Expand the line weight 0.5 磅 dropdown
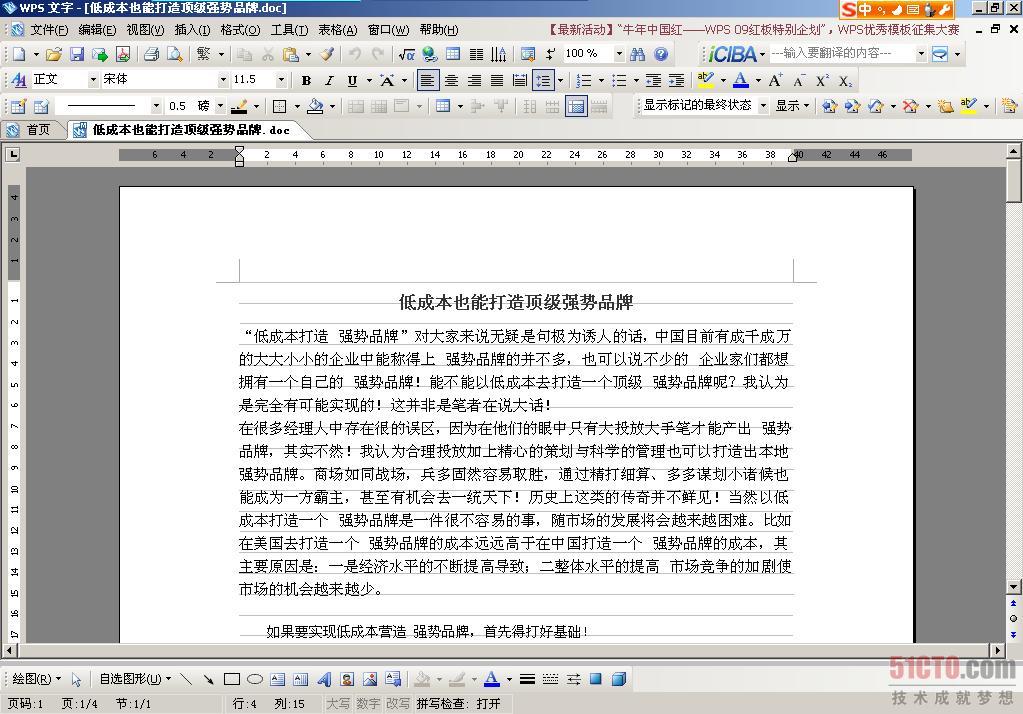1023x714 pixels. (x=221, y=106)
